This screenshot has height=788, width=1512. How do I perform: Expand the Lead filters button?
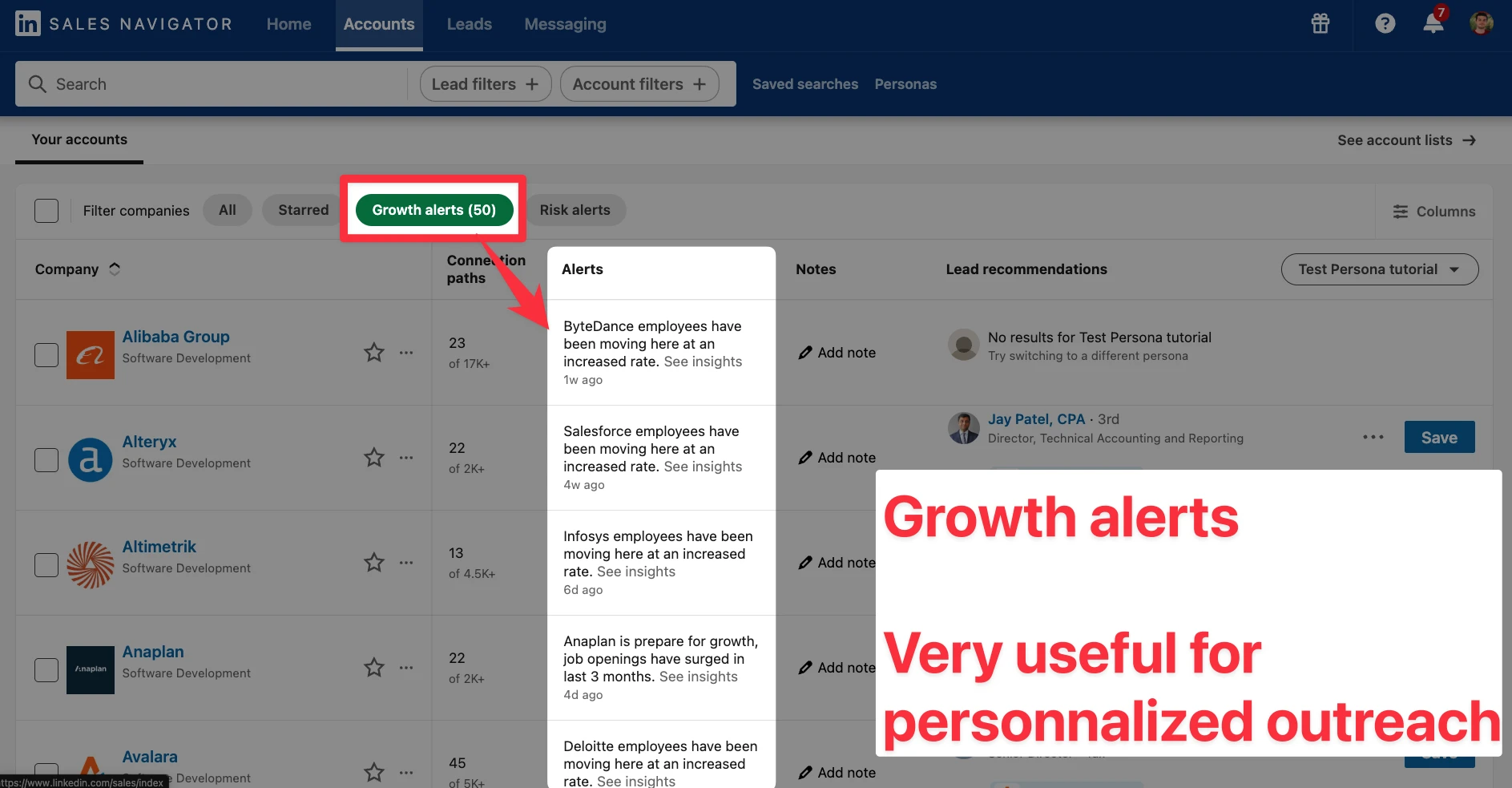click(x=486, y=84)
